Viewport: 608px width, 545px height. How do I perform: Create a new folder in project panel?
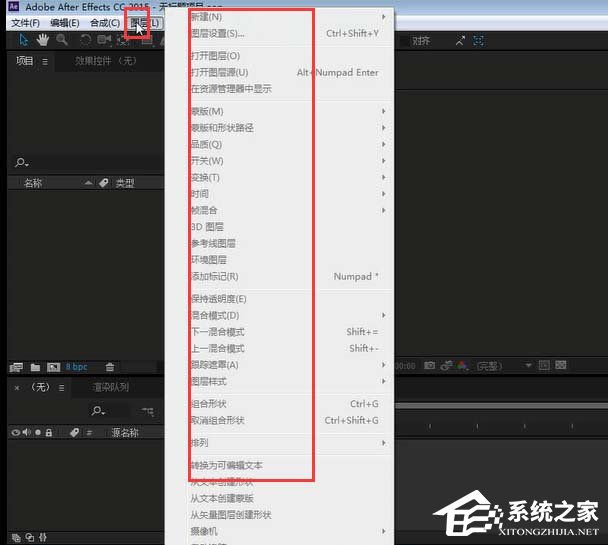coord(35,367)
